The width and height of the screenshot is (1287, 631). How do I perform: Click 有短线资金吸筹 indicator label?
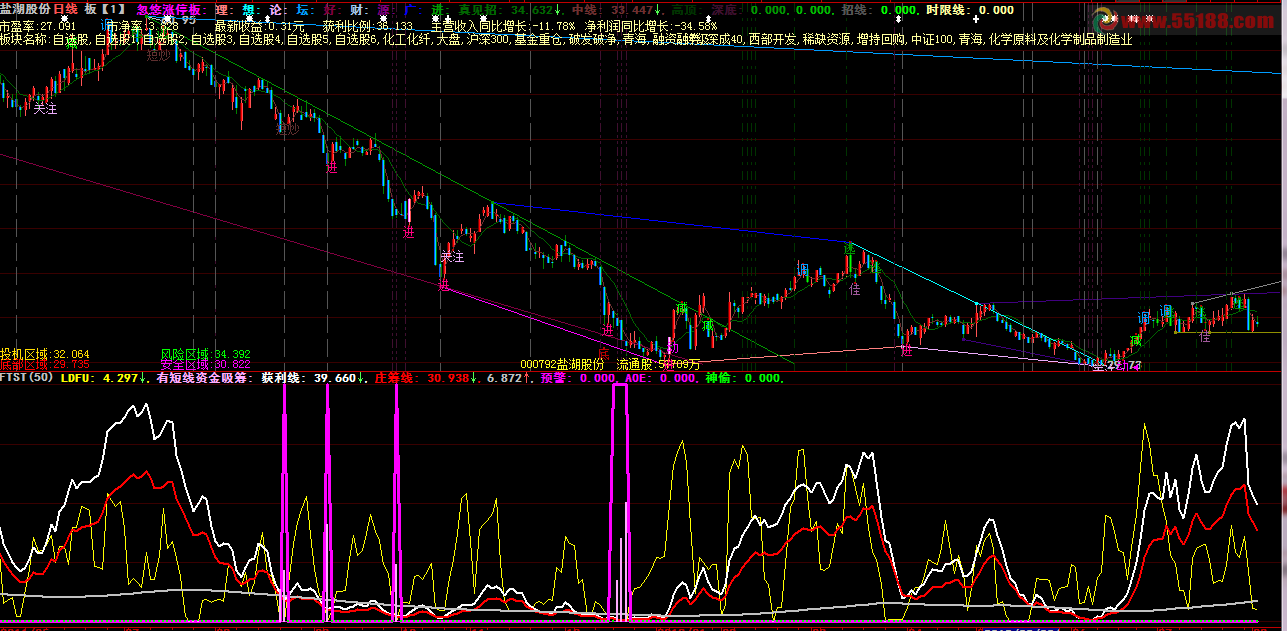point(202,378)
